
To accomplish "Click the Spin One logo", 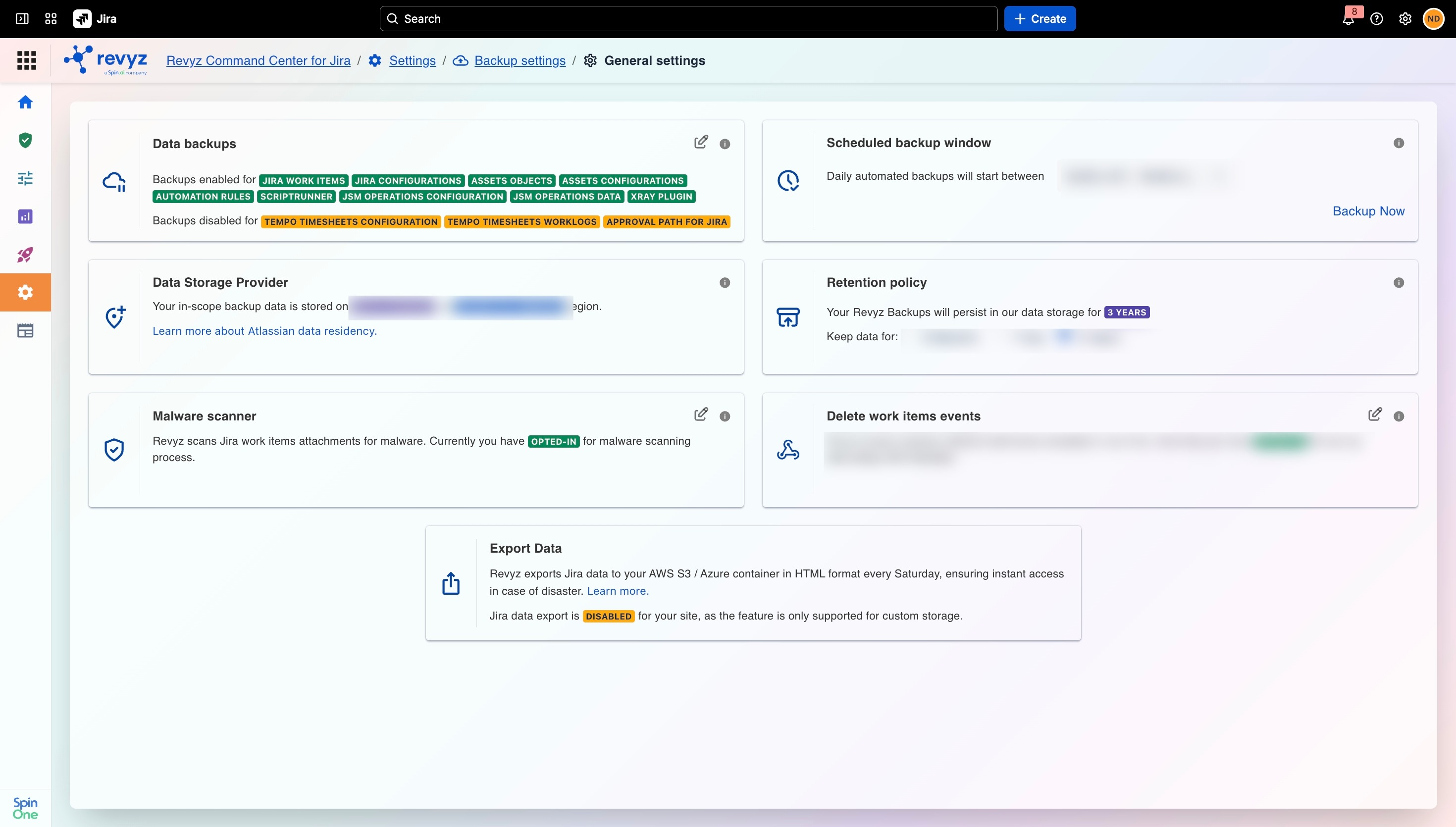I will coord(25,808).
